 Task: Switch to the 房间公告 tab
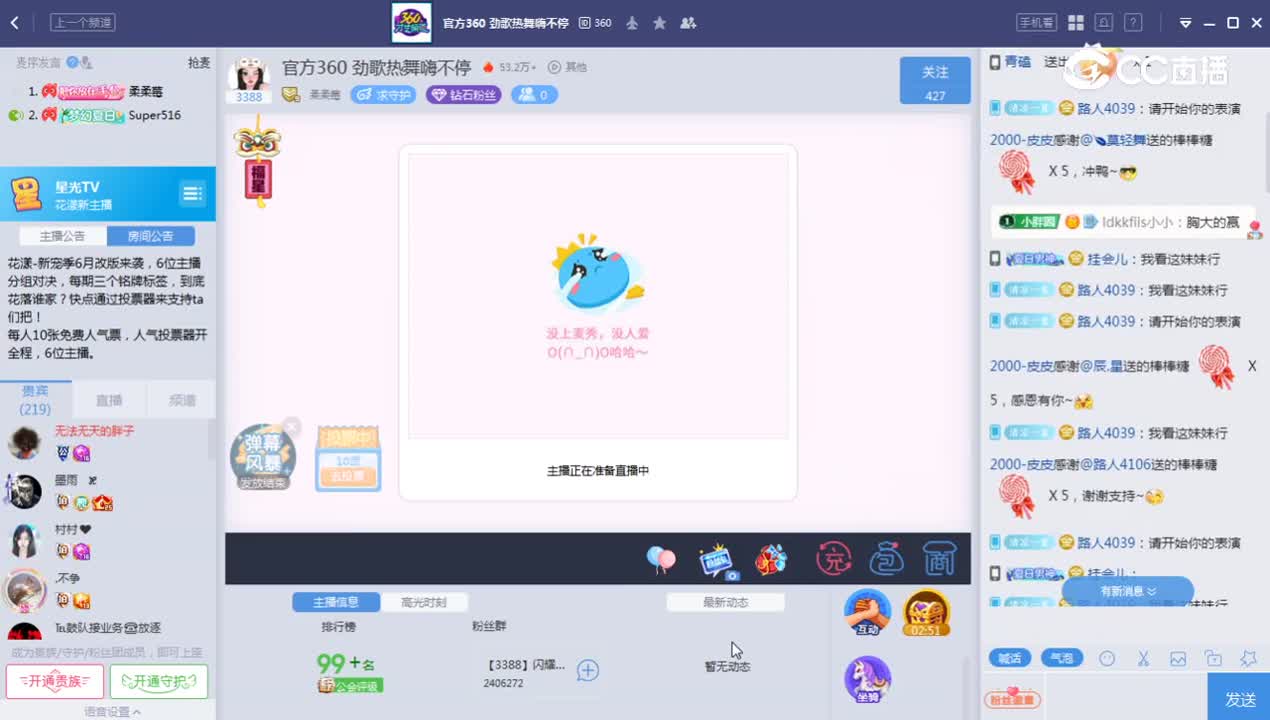[150, 236]
